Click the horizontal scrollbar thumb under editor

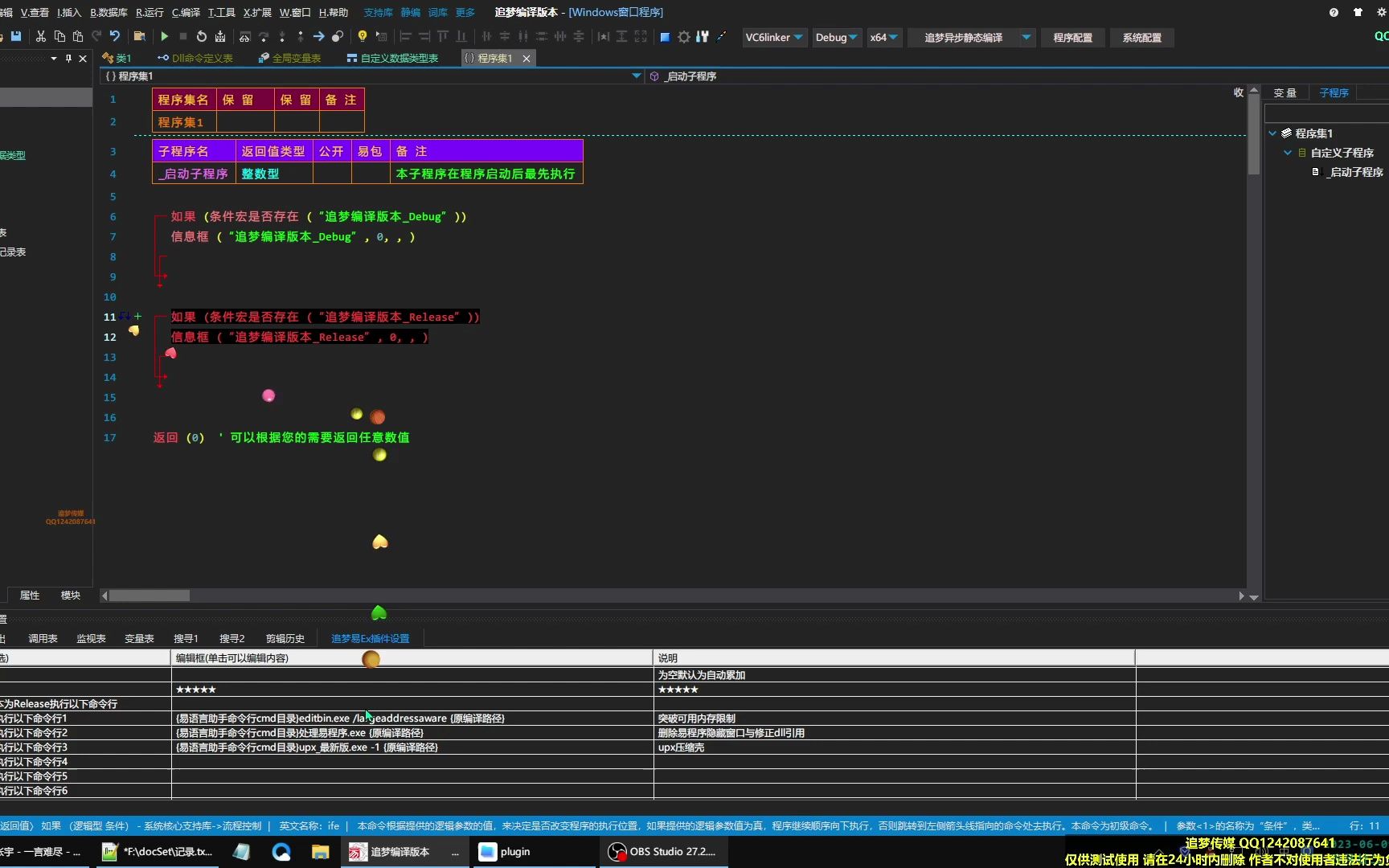150,596
